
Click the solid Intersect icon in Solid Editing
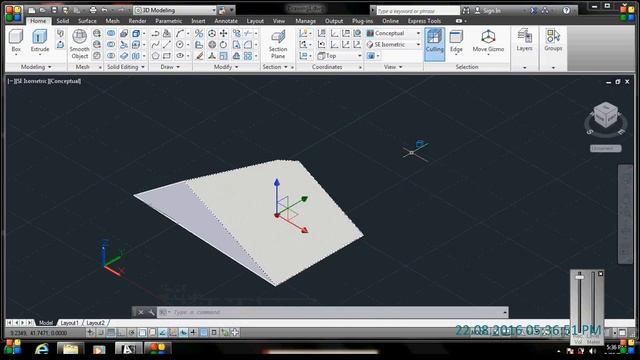pos(111,55)
